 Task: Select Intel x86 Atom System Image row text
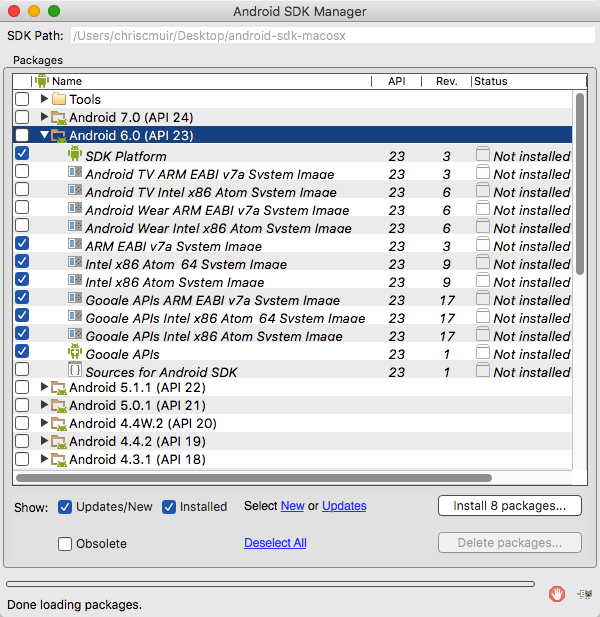pos(175,282)
